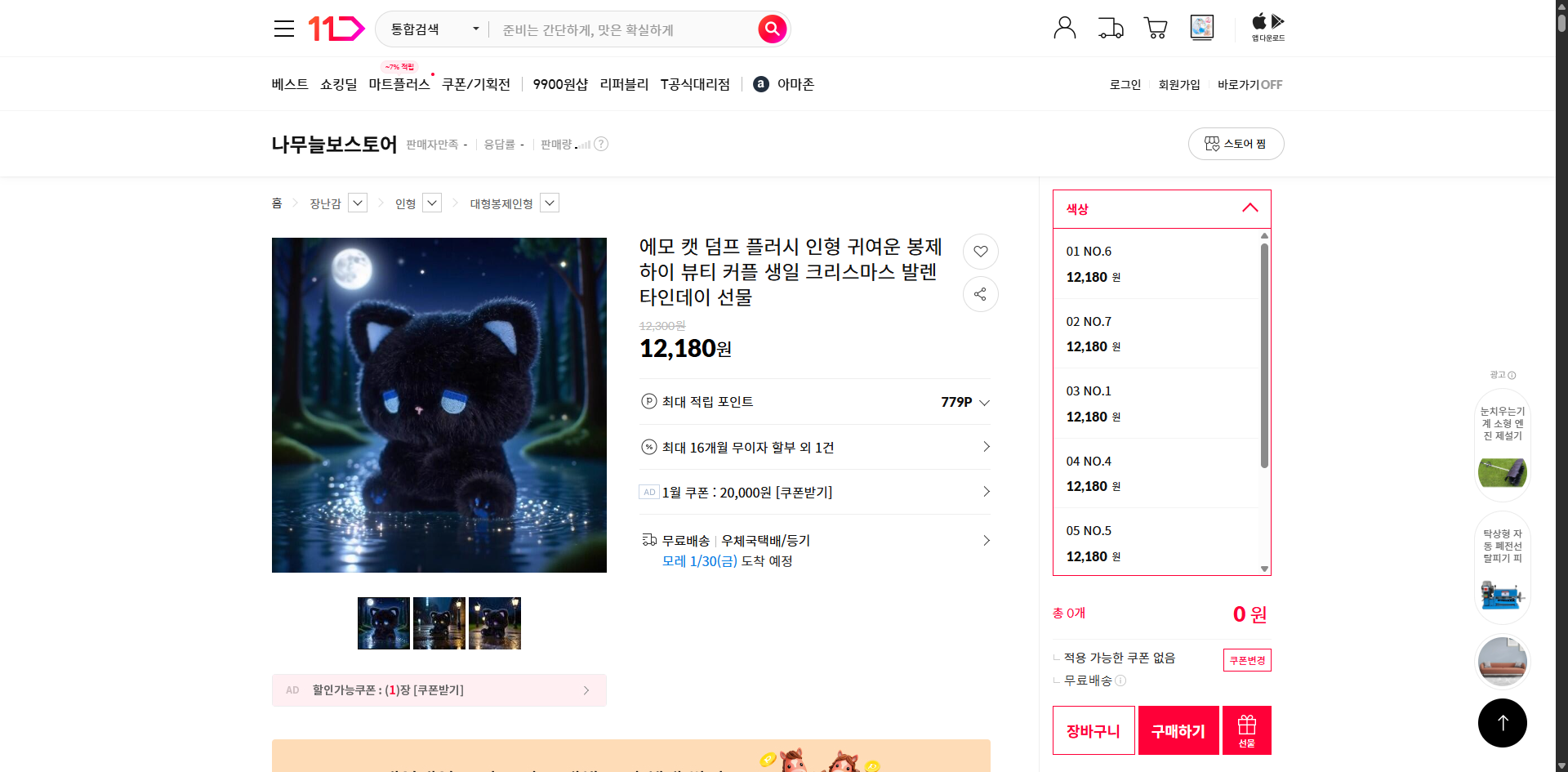Open My Account via the person icon
1568x772 pixels.
tap(1064, 27)
